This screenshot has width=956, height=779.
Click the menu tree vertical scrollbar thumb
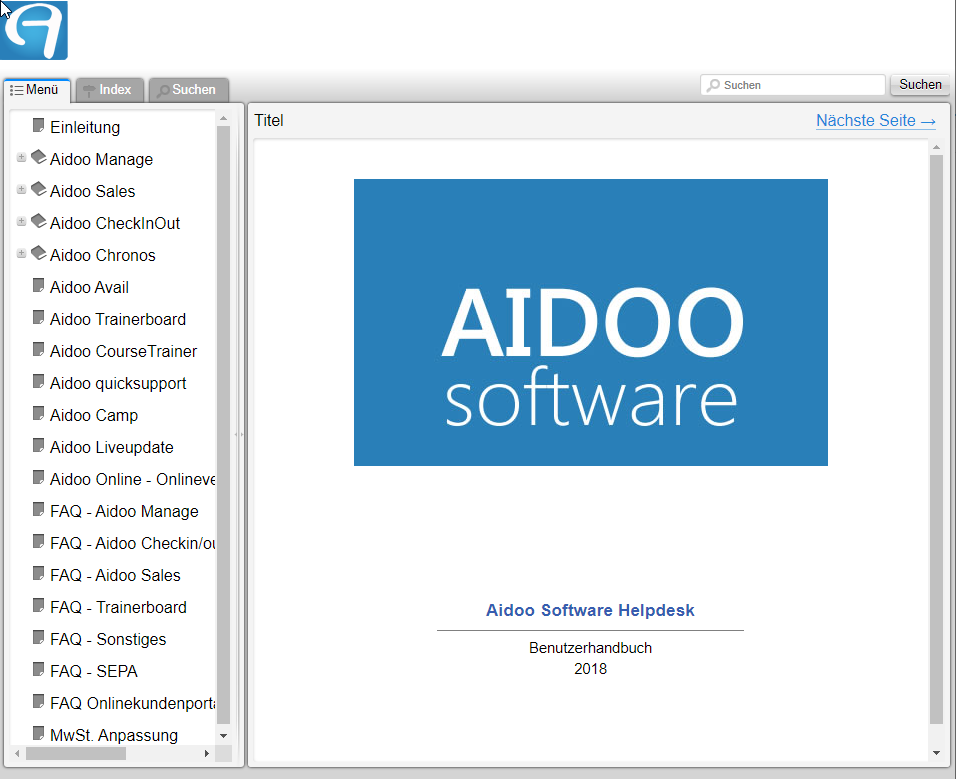tap(223, 425)
